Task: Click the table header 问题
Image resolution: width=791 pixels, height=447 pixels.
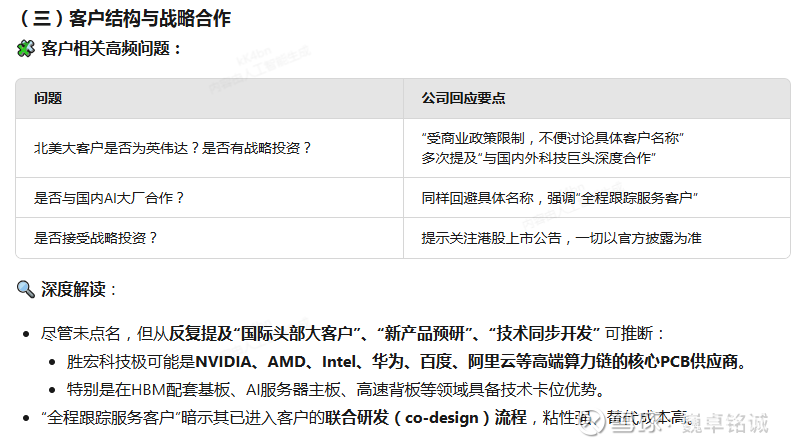Action: click(48, 98)
